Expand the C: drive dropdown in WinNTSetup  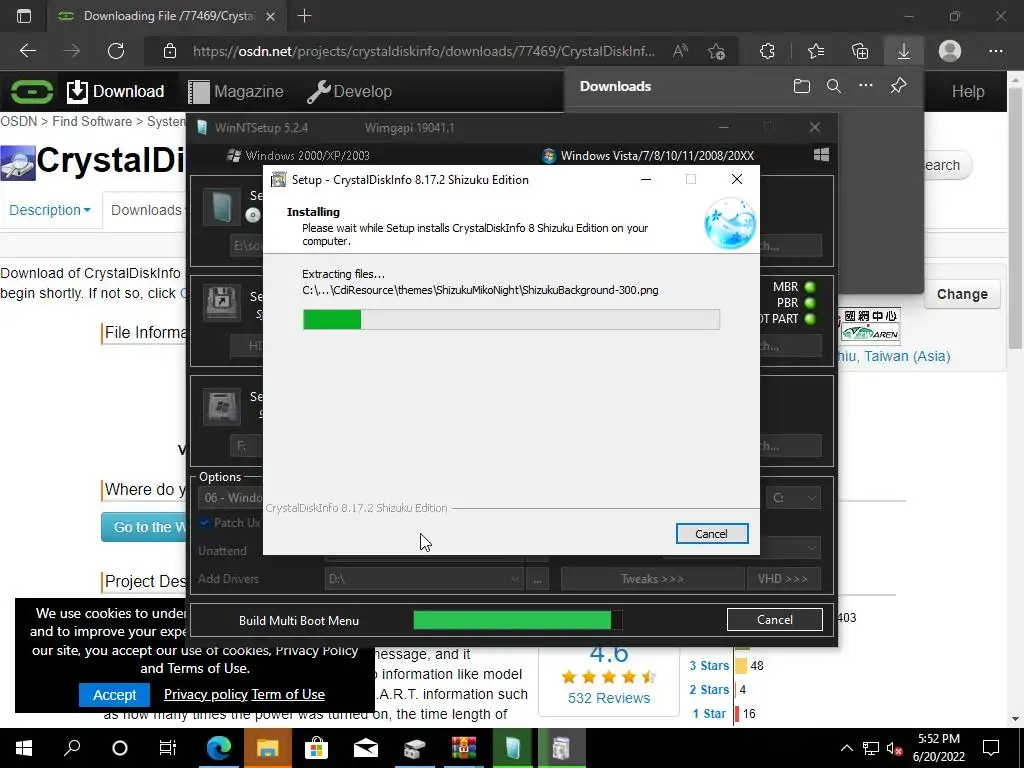795,498
